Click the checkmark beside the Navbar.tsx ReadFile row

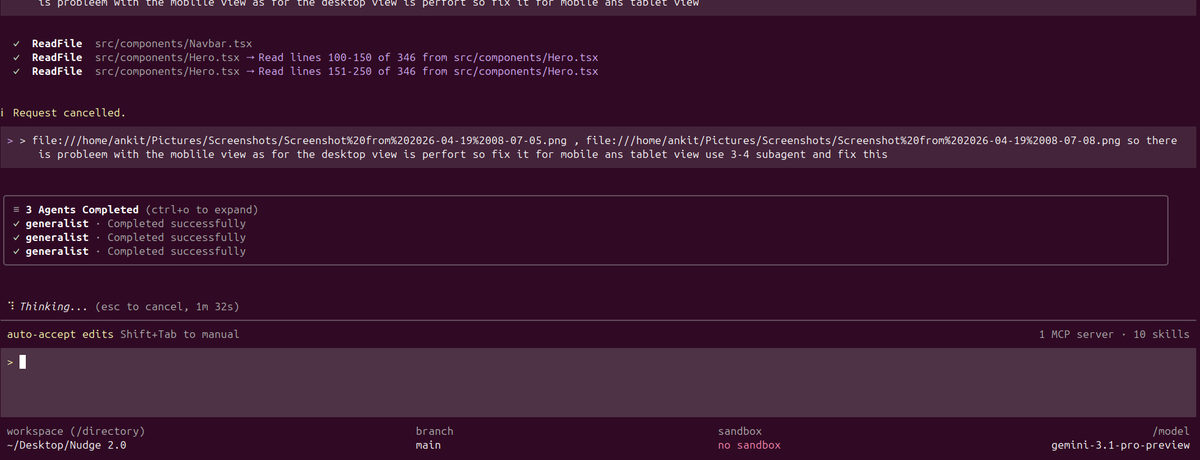(x=18, y=45)
